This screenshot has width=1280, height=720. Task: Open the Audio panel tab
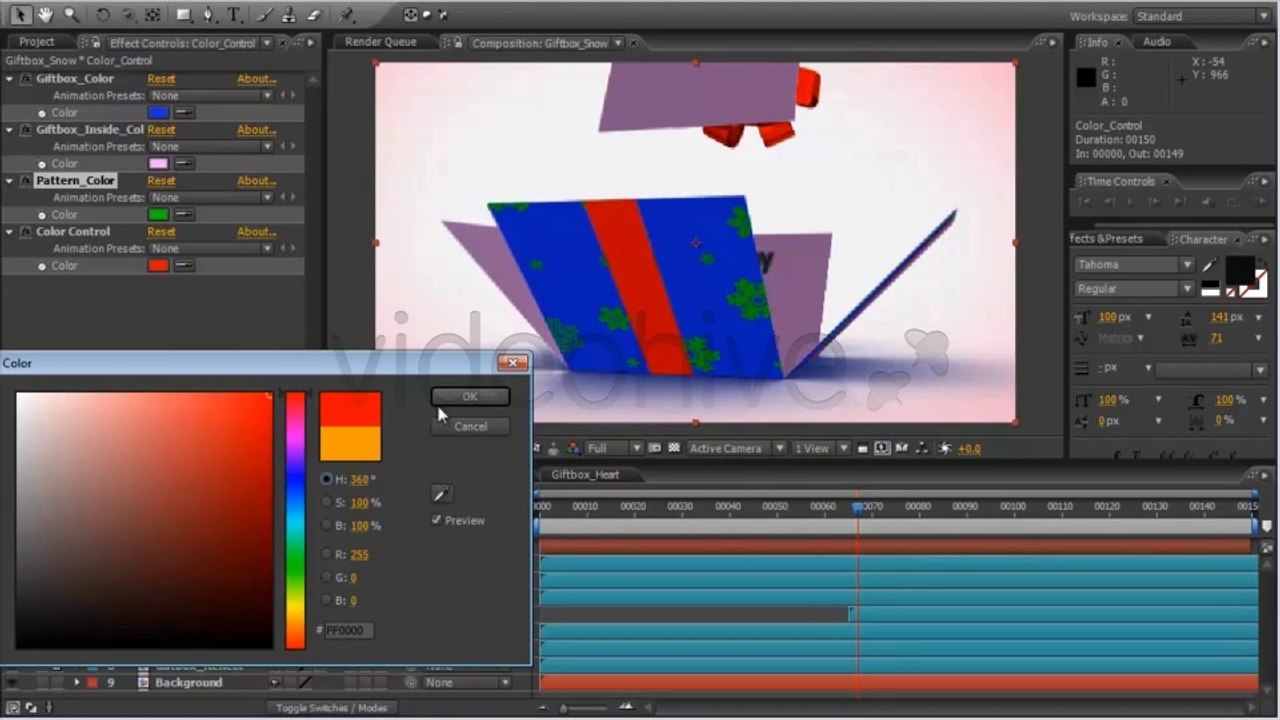pyautogui.click(x=1157, y=42)
